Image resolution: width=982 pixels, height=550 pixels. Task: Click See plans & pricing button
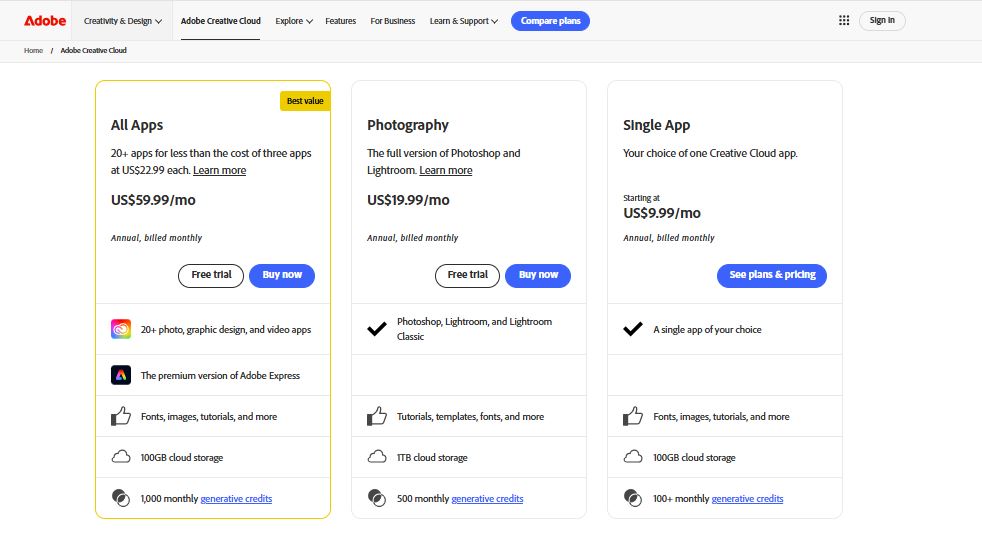772,276
